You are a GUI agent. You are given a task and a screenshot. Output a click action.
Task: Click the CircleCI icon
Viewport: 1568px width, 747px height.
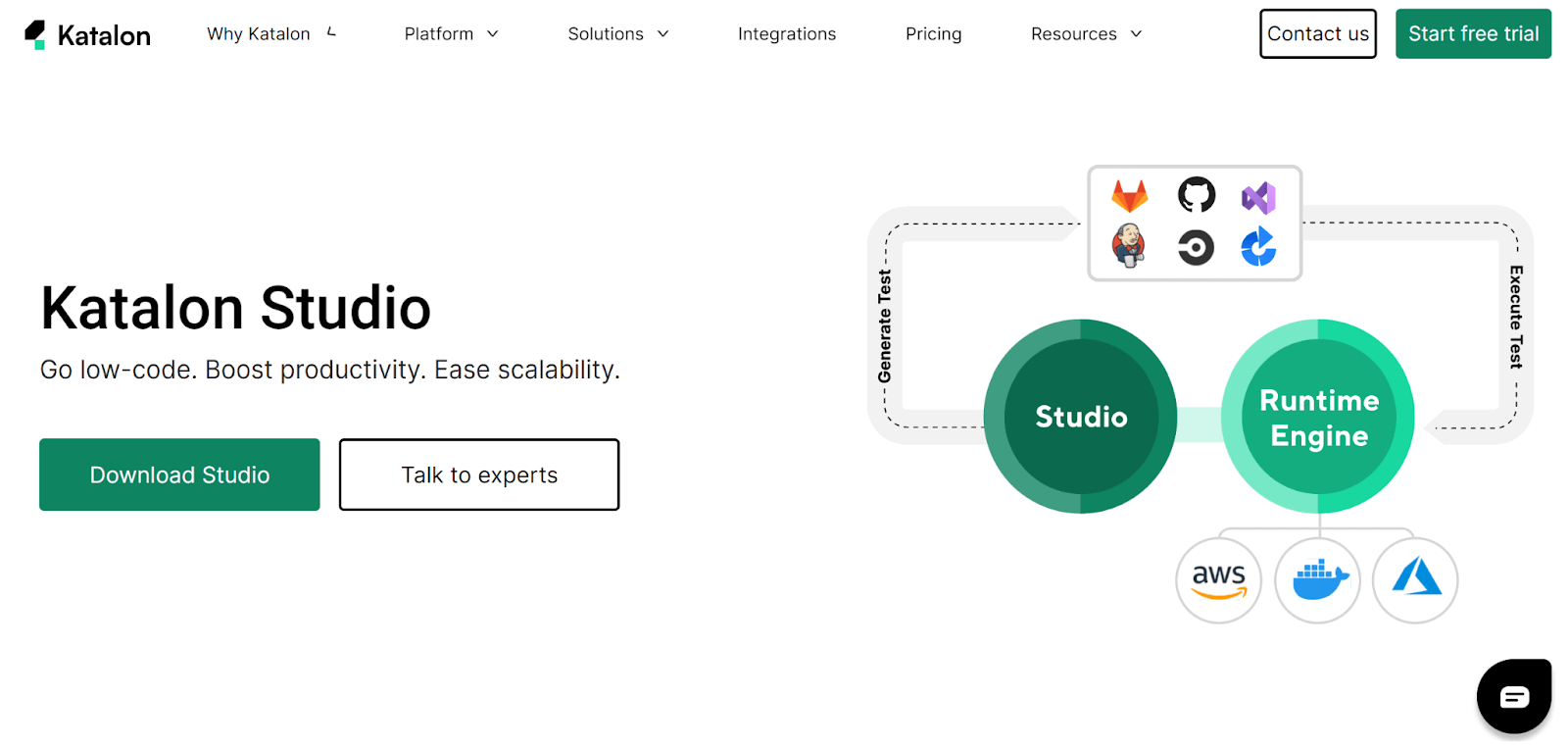(1196, 247)
